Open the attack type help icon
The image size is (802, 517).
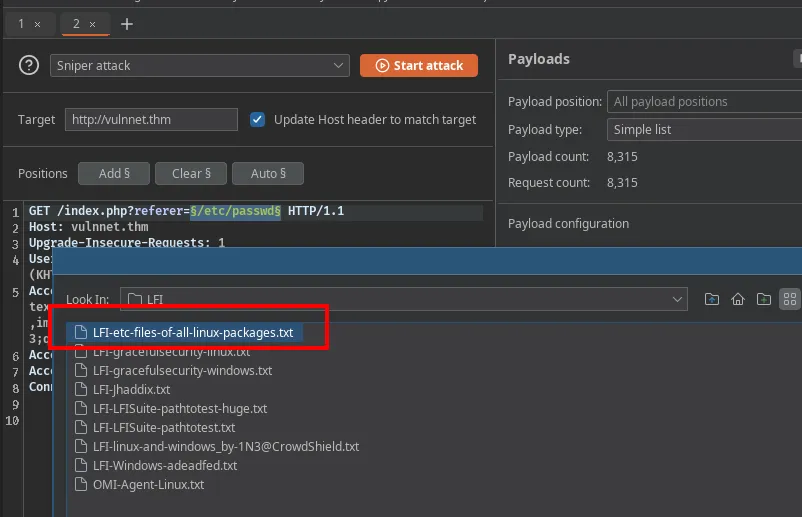coord(29,66)
